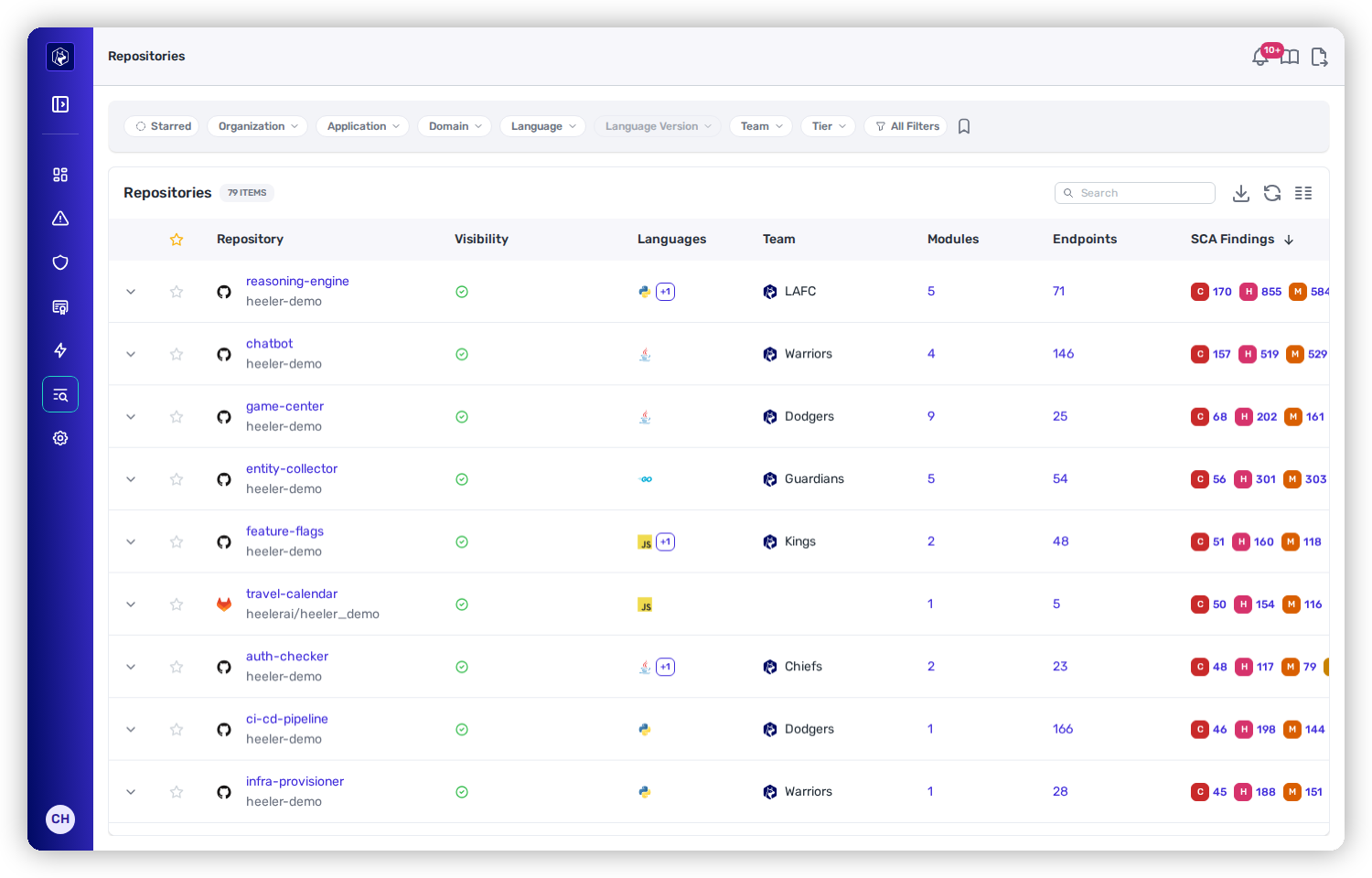The height and width of the screenshot is (878, 1372).
Task: Expand the entity-collector row
Action: pos(131,479)
